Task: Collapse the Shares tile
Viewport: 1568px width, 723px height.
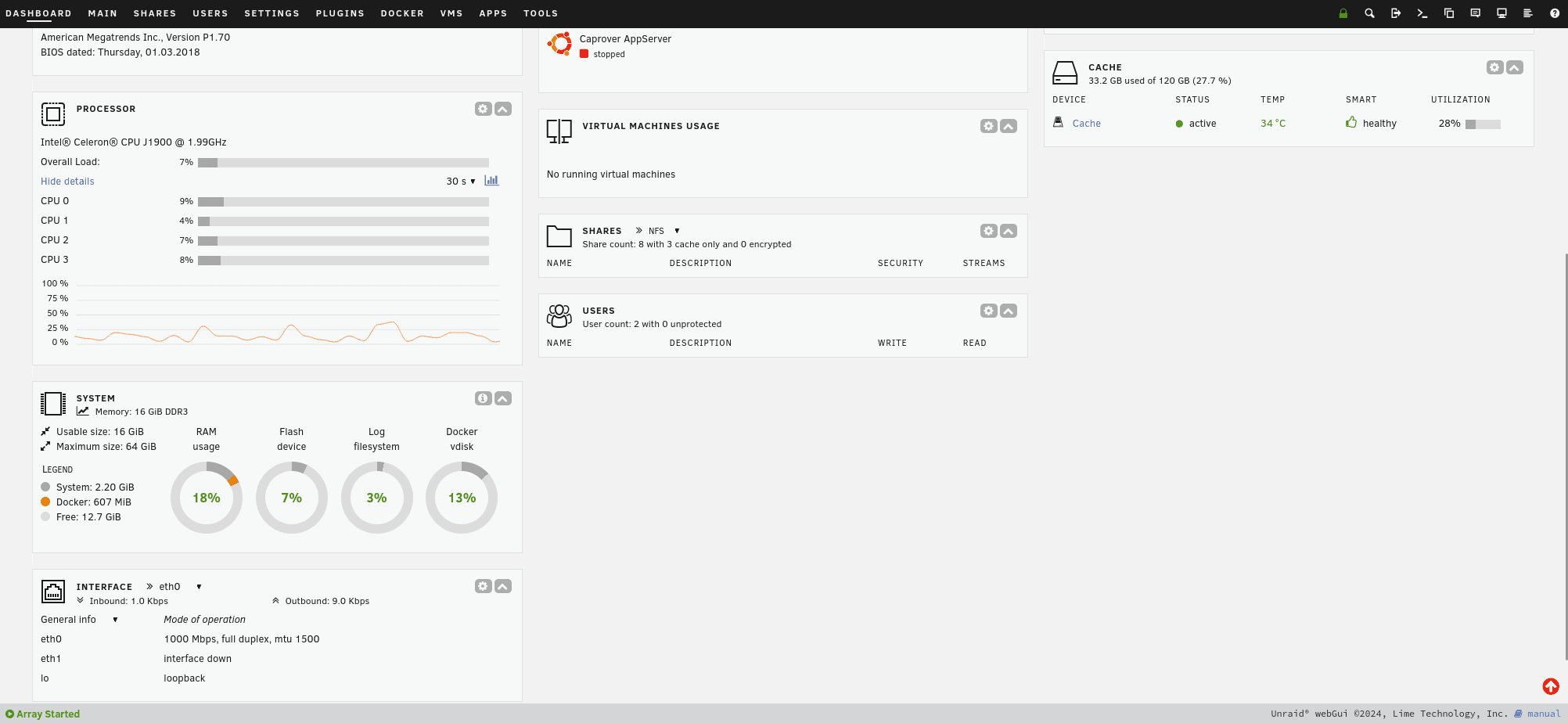Action: click(1009, 231)
